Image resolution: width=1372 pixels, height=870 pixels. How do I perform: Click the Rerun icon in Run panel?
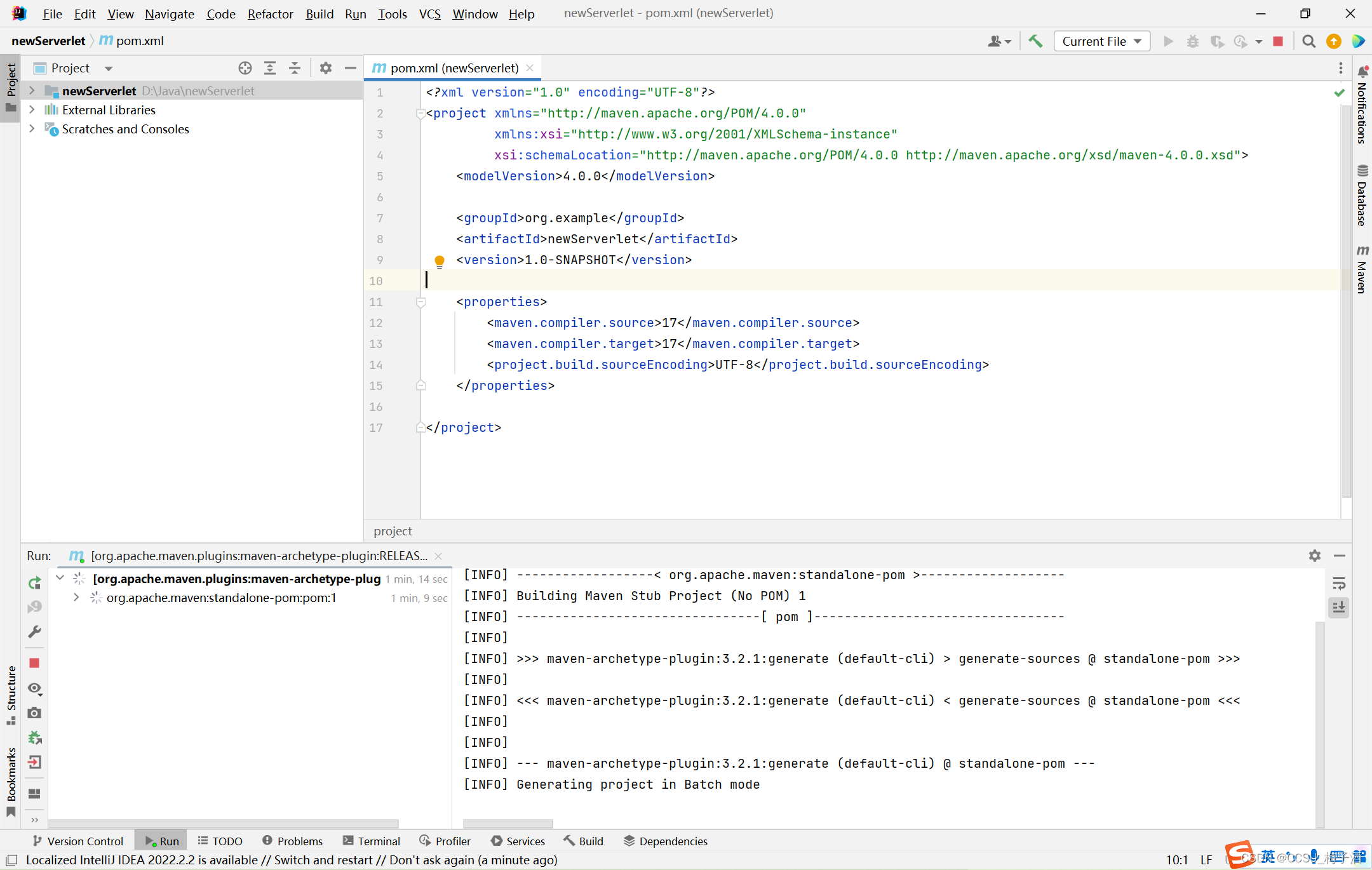point(35,583)
